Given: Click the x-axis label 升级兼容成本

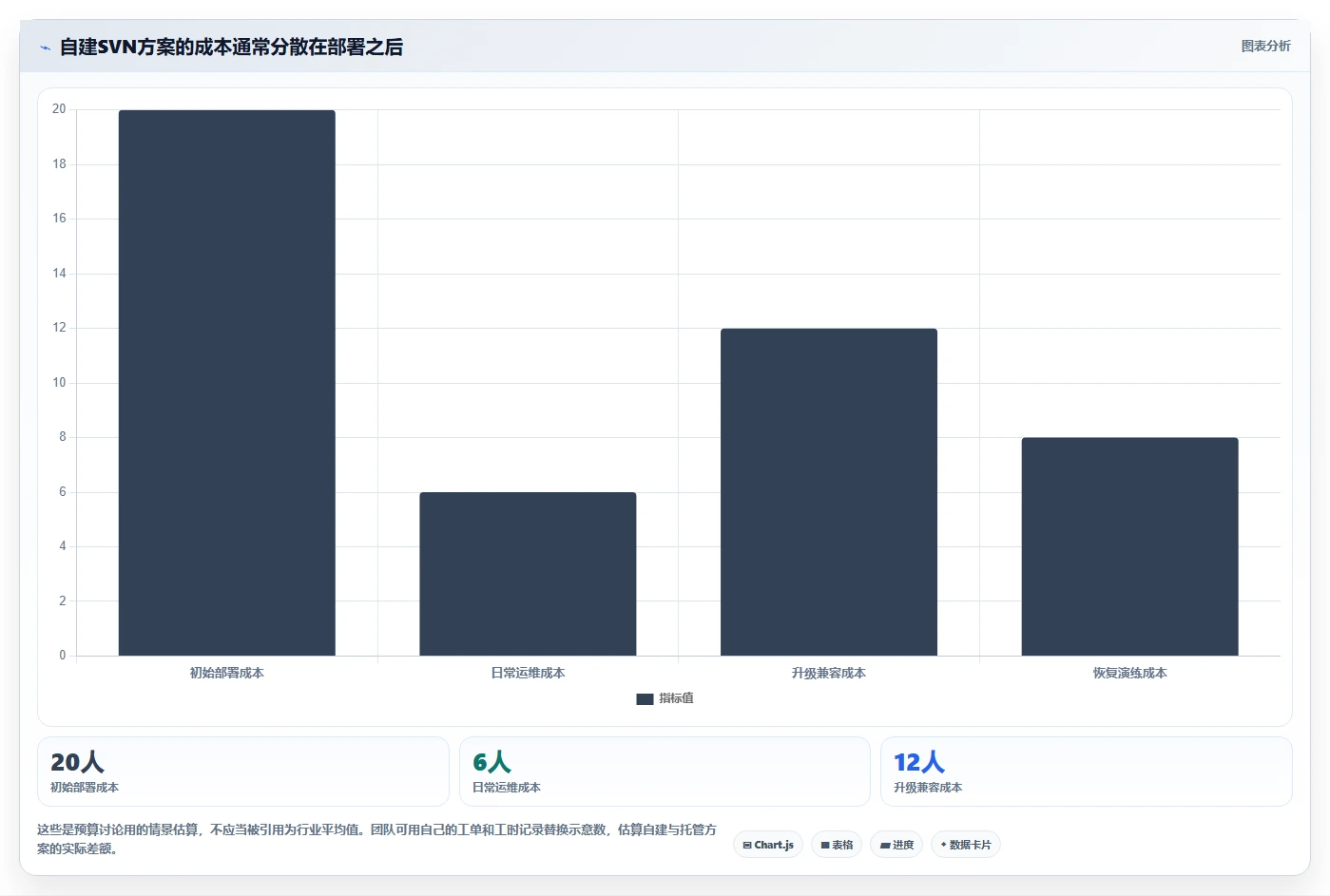Looking at the screenshot, I should (829, 673).
